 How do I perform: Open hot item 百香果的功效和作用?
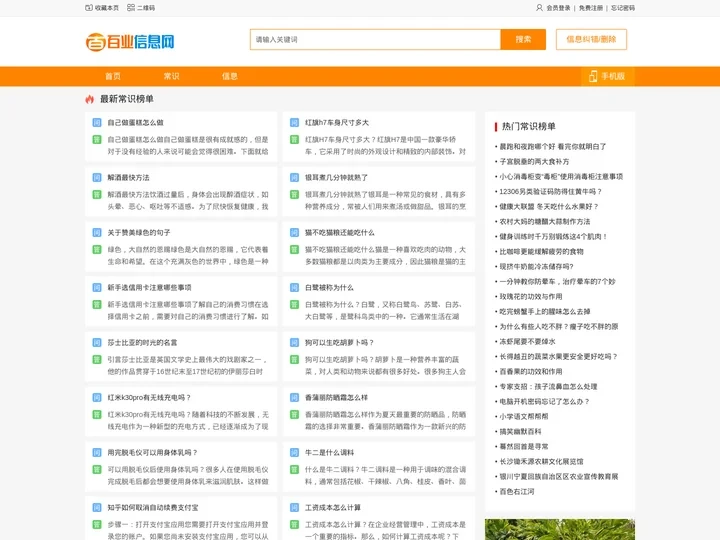531,371
